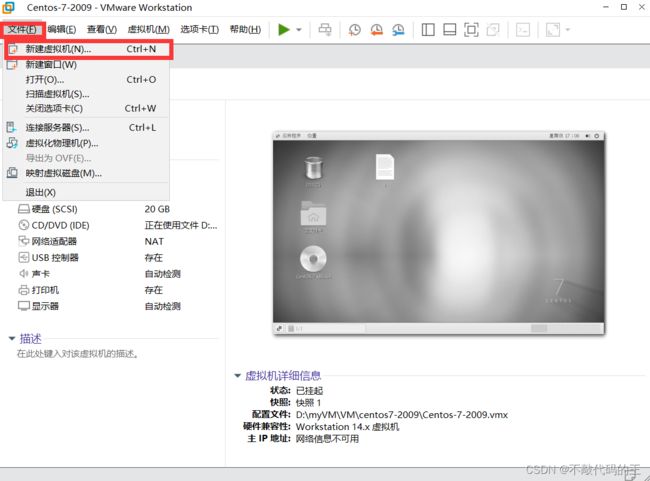This screenshot has width=650, height=481.
Task: Choose 虚拟化物理机(P)... menu entry
Action: pyautogui.click(x=86, y=143)
